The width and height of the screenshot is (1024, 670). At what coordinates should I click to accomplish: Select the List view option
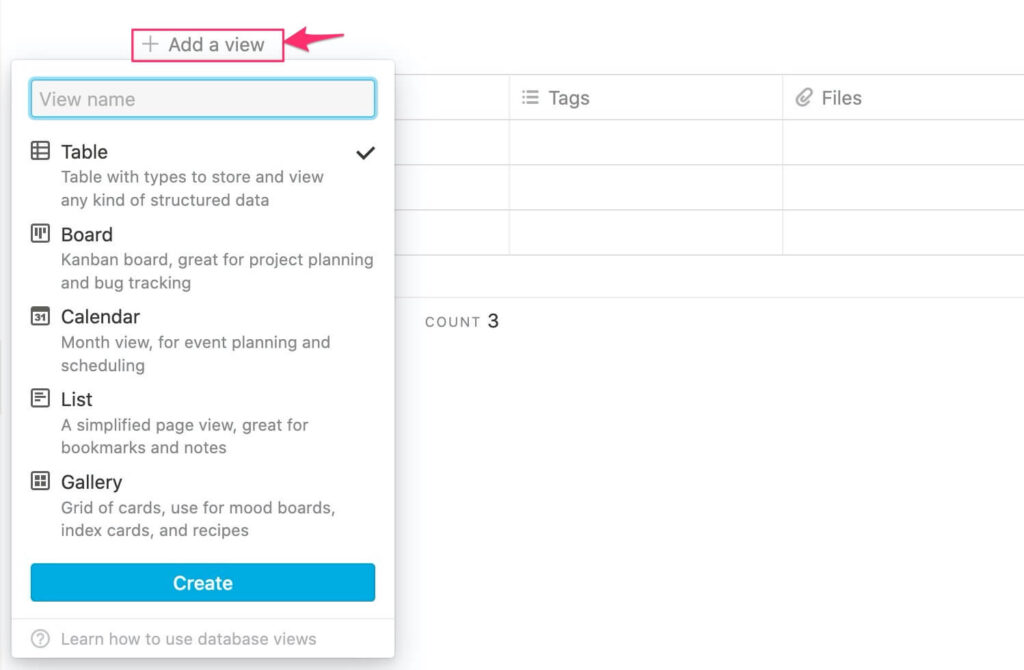pyautogui.click(x=202, y=423)
